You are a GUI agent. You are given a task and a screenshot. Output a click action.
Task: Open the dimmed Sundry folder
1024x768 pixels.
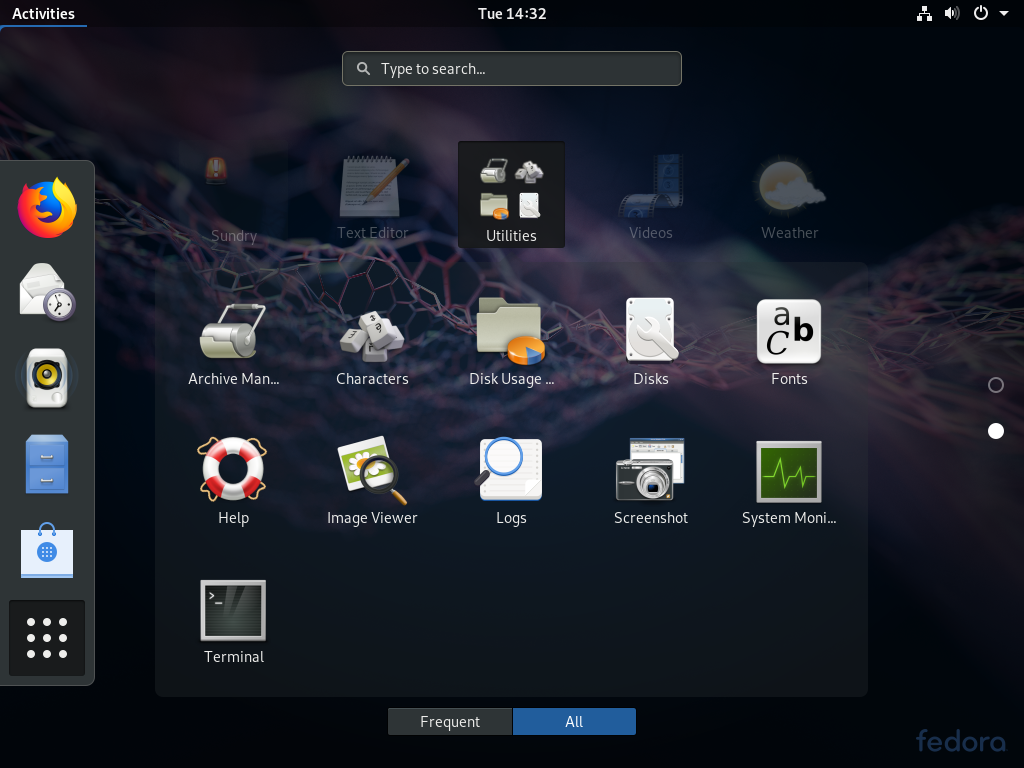tap(233, 200)
